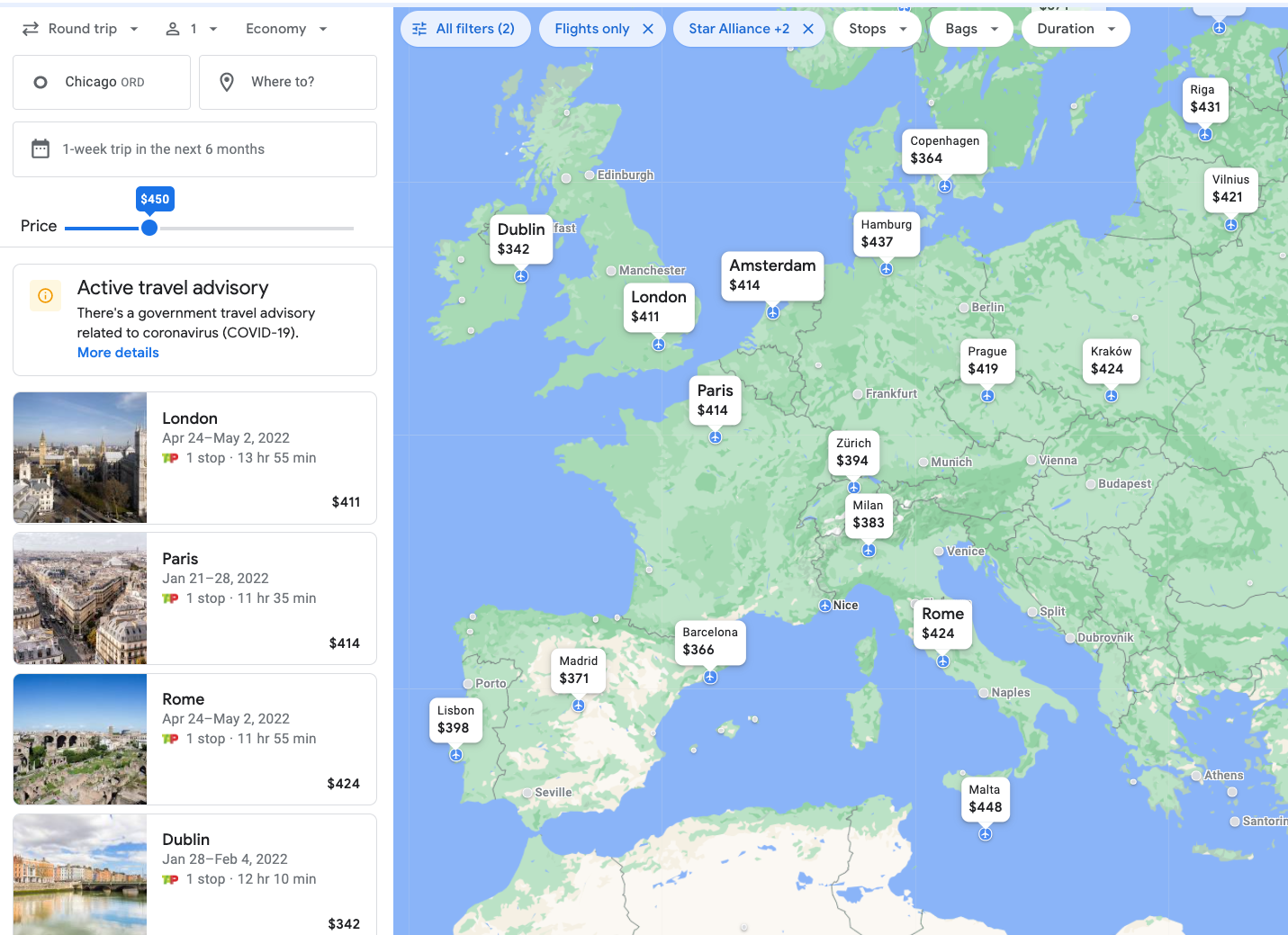Click the sliders icon on the All filters chip
The height and width of the screenshot is (935, 1288).
(x=419, y=28)
